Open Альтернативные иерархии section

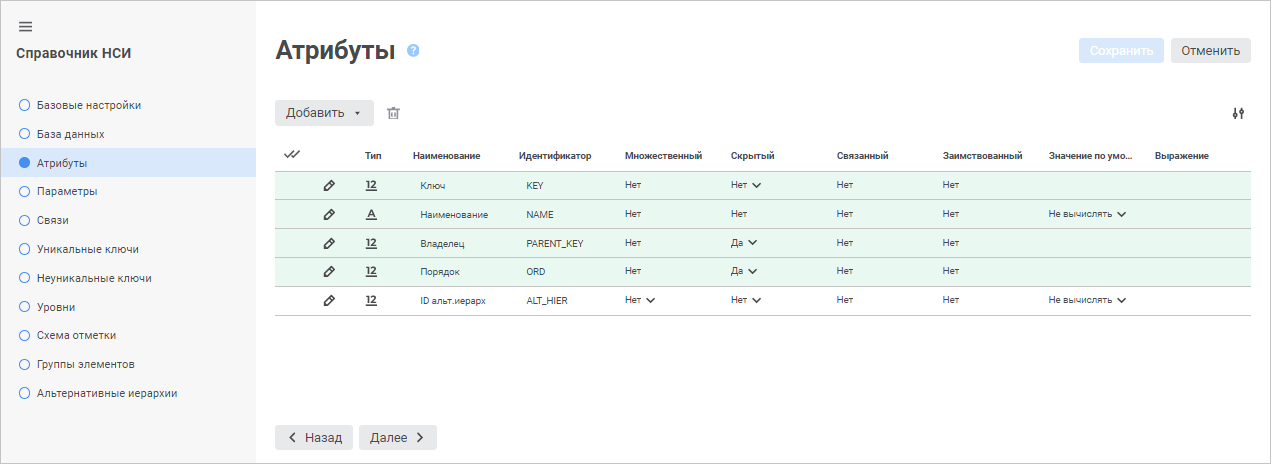pyautogui.click(x=107, y=393)
